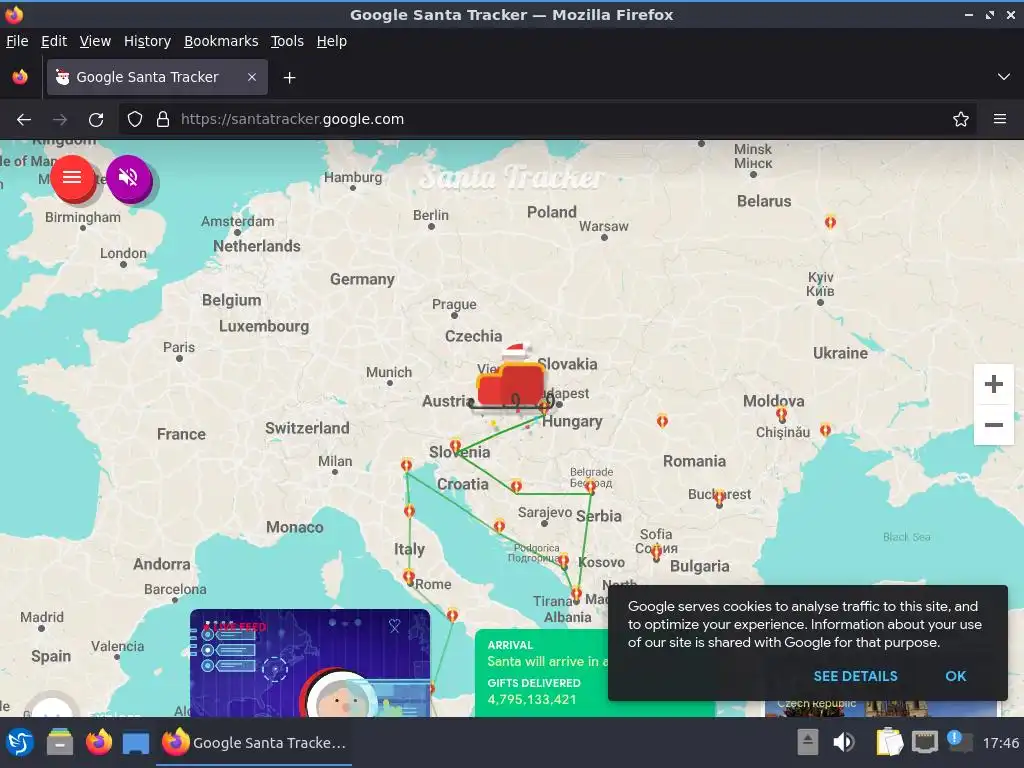Click the marker at Tirana
This screenshot has width=1024, height=768.
[576, 594]
